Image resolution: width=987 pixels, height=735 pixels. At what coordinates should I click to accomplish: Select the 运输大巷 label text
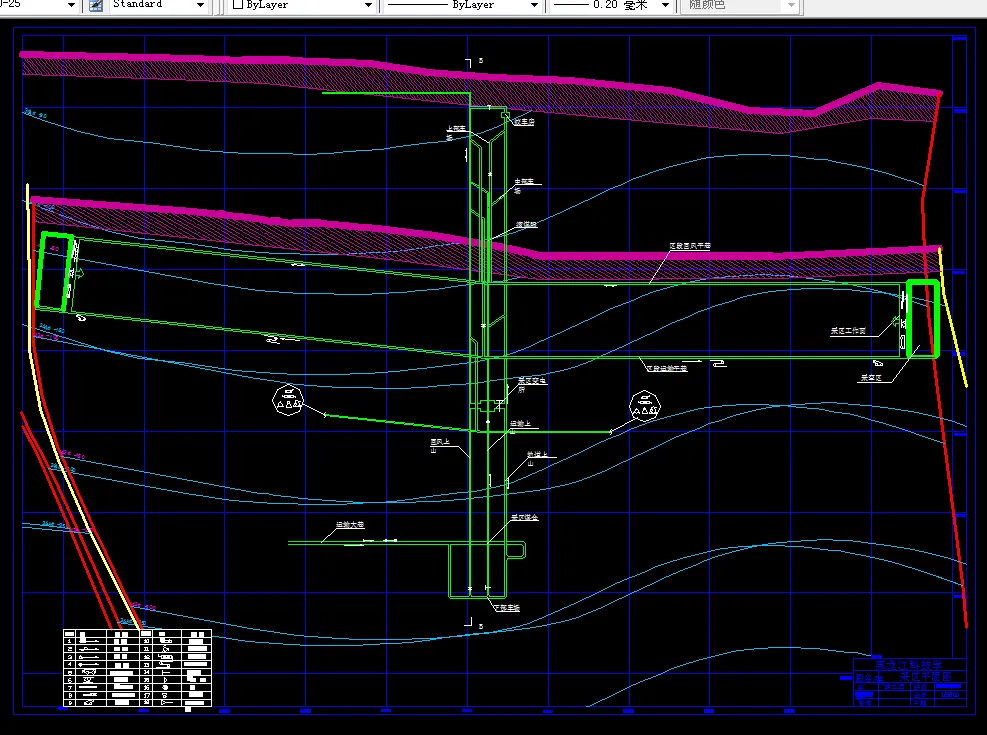click(x=350, y=524)
